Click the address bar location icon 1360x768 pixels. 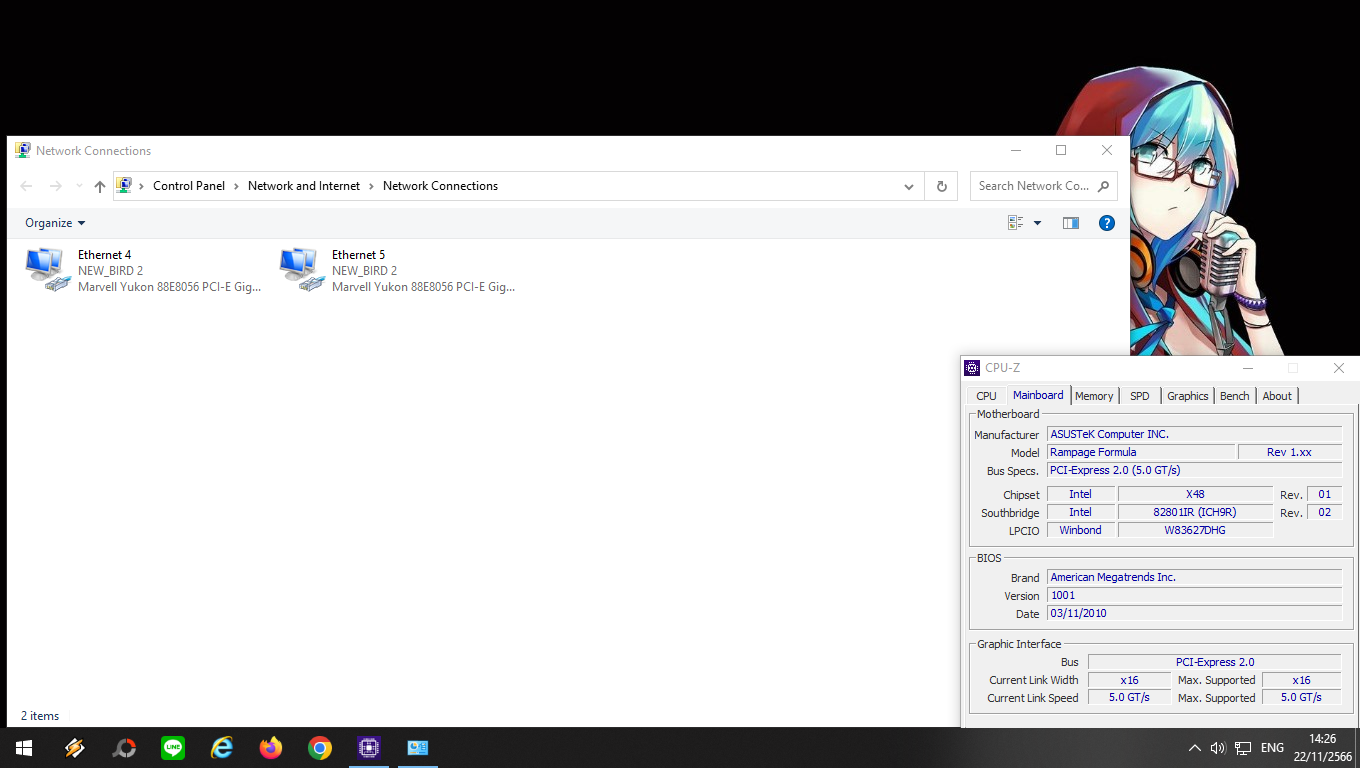(124, 185)
